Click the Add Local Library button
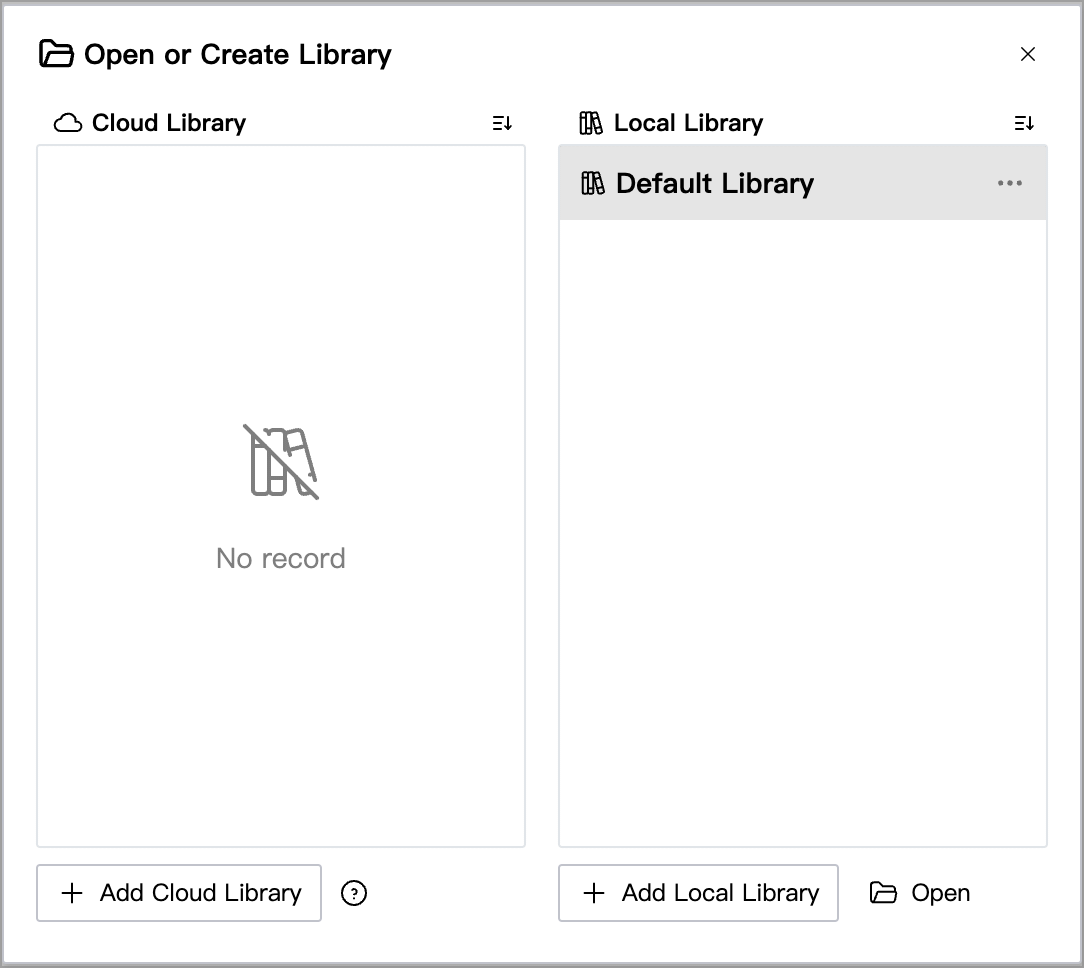This screenshot has height=968, width=1084. pyautogui.click(x=698, y=893)
